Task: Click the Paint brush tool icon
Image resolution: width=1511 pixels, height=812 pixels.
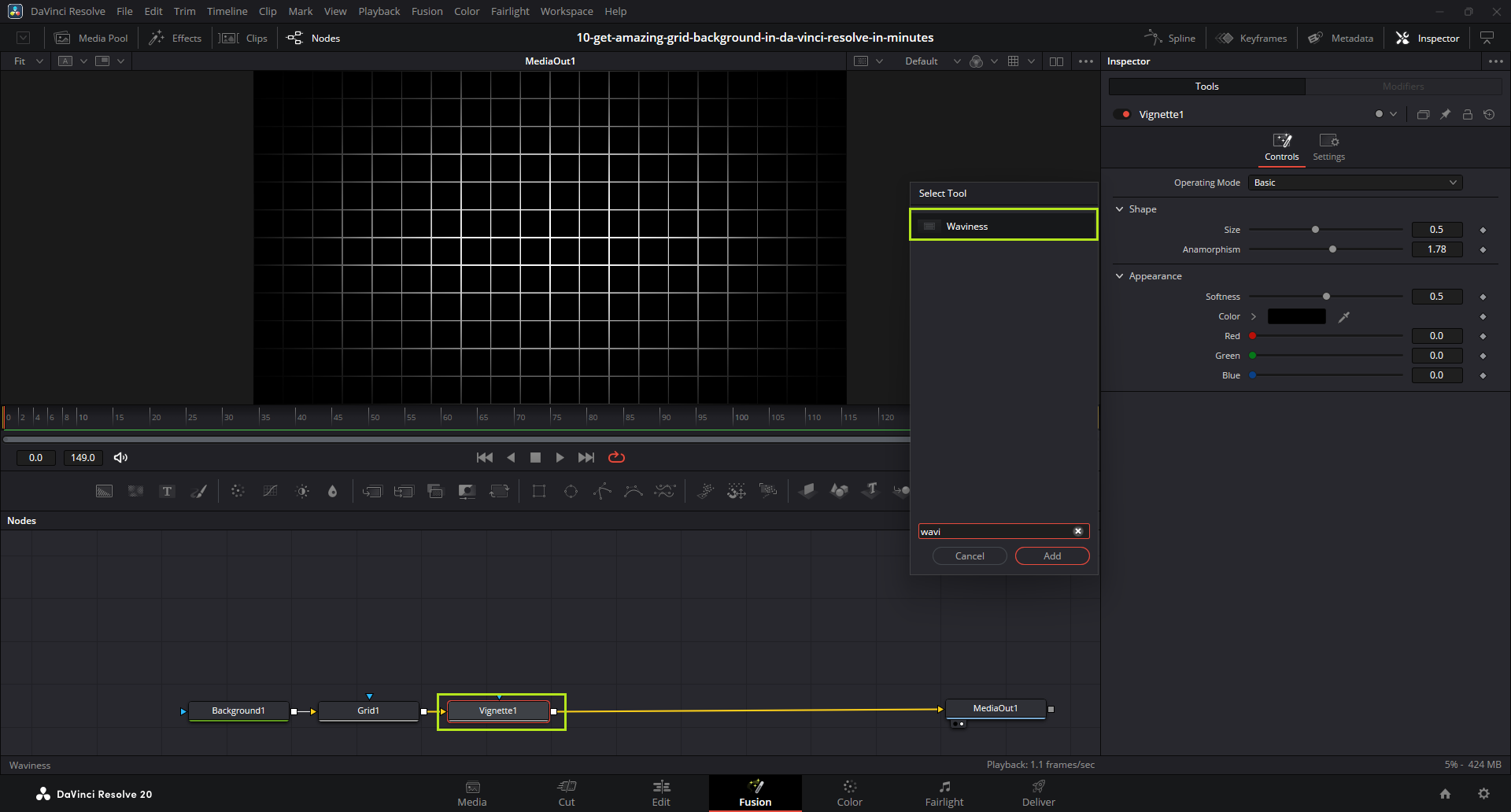Action: point(199,492)
